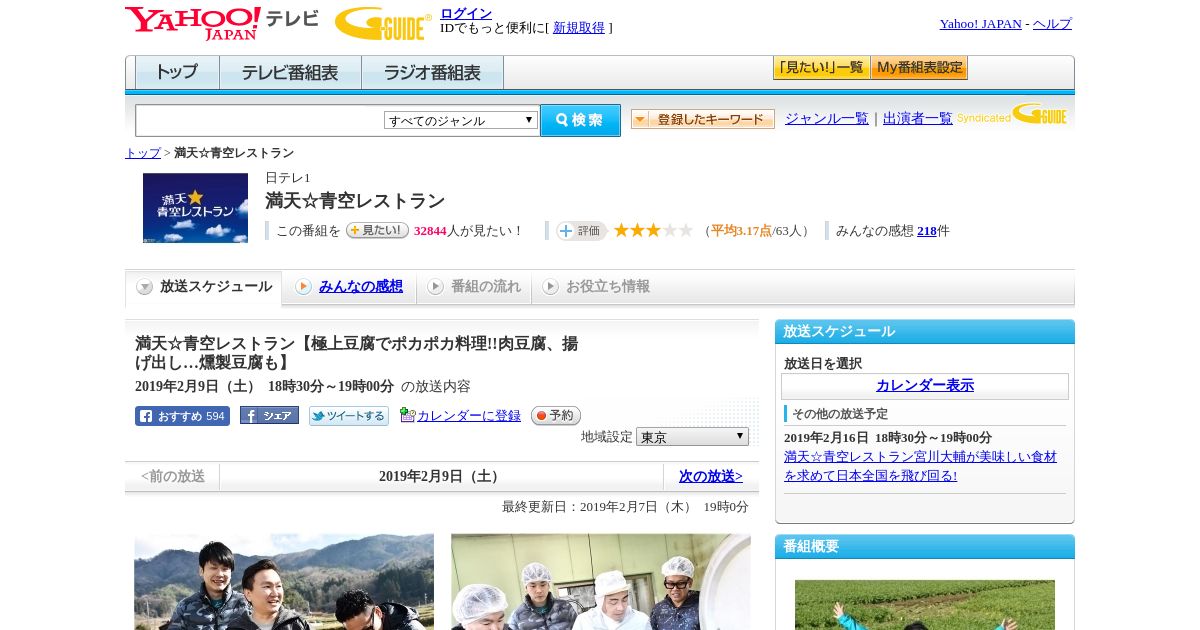This screenshot has width=1200, height=630.
Task: Click the 見たい! plus button
Action: (377, 230)
